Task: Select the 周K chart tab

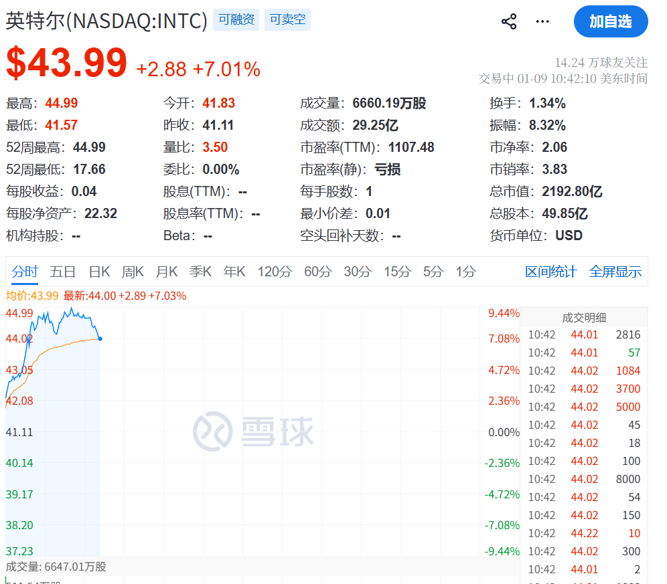Action: coord(133,271)
